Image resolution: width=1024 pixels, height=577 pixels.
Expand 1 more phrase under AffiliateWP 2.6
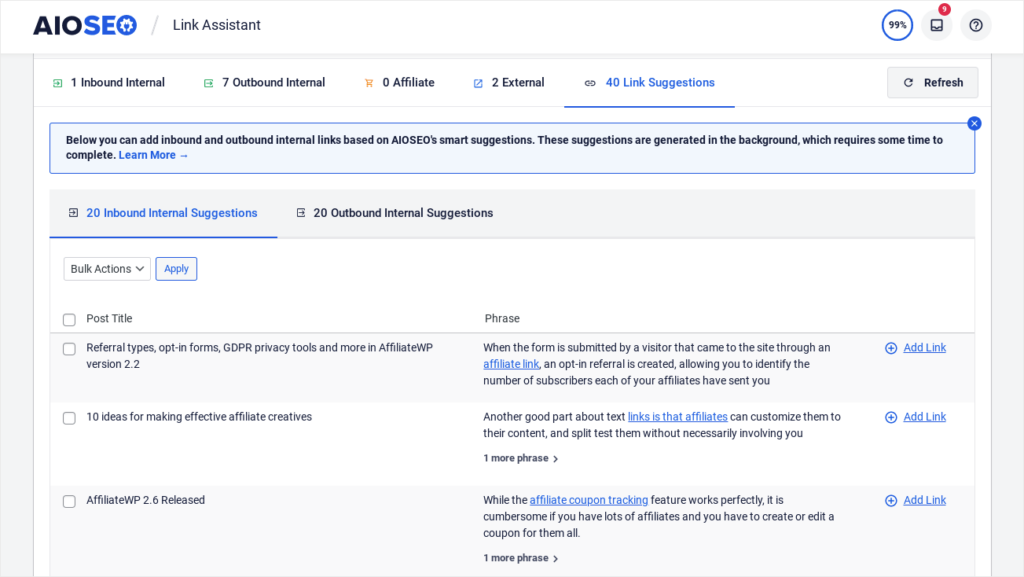point(520,558)
